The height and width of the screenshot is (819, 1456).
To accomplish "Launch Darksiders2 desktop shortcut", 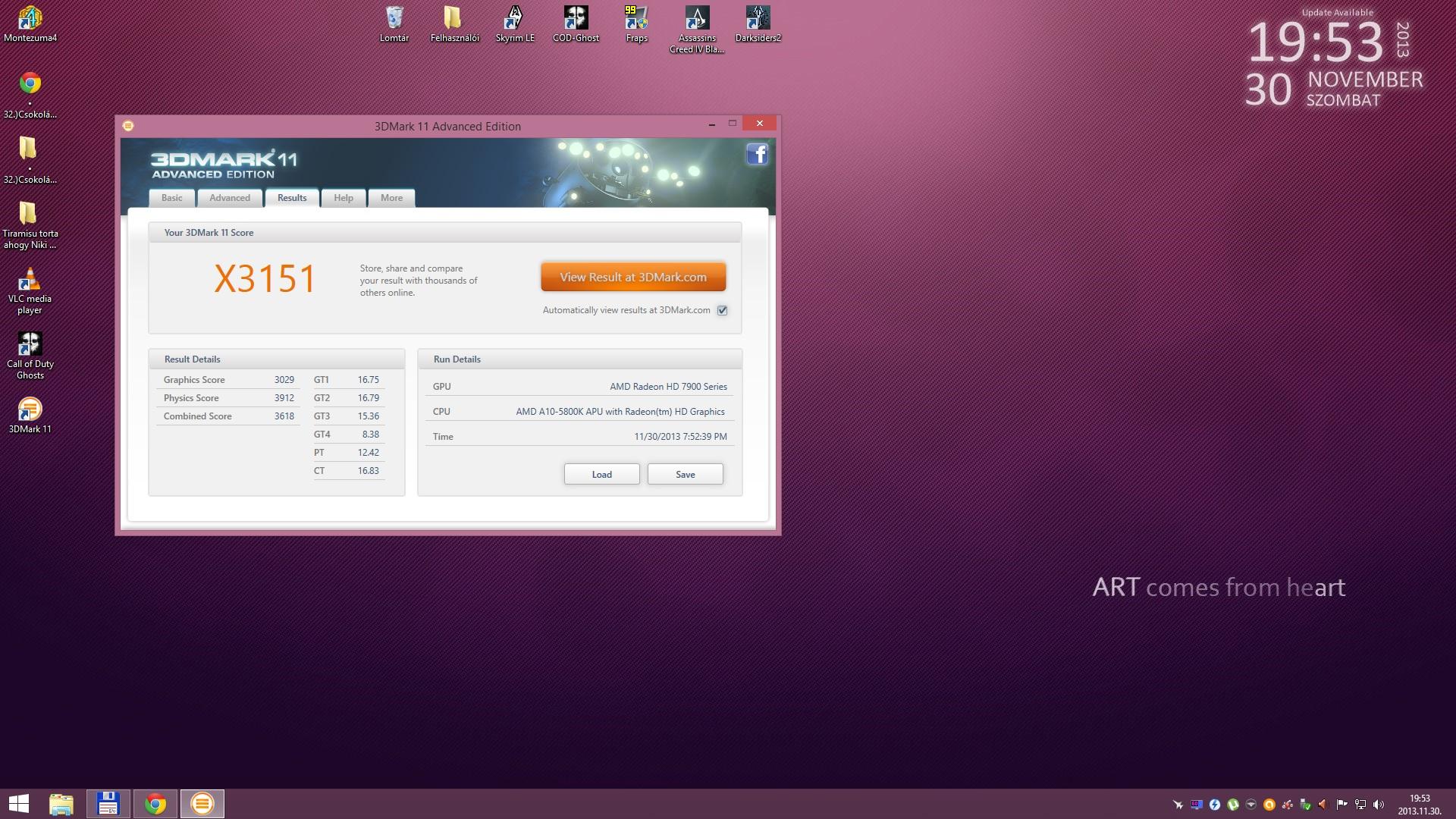I will [758, 19].
